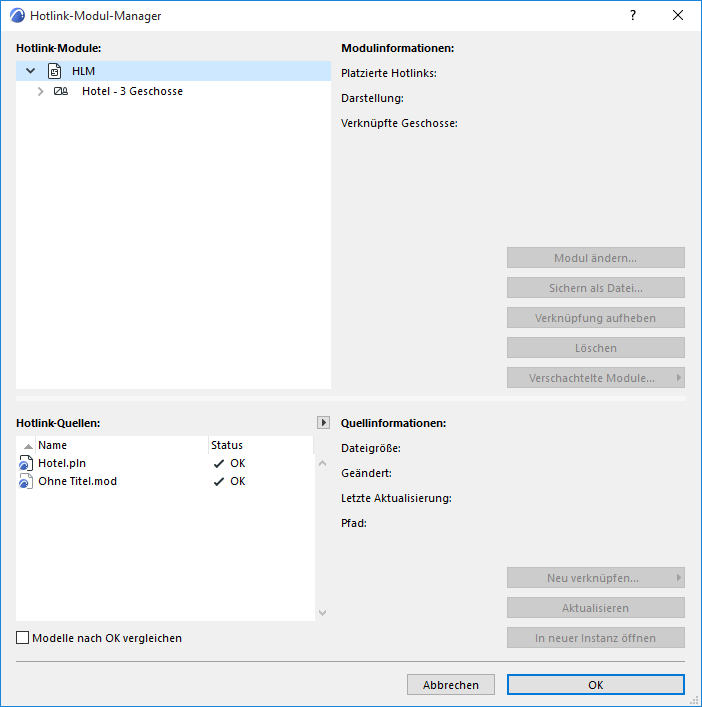
Task: Collapse the HLM tree node
Action: tap(31, 71)
